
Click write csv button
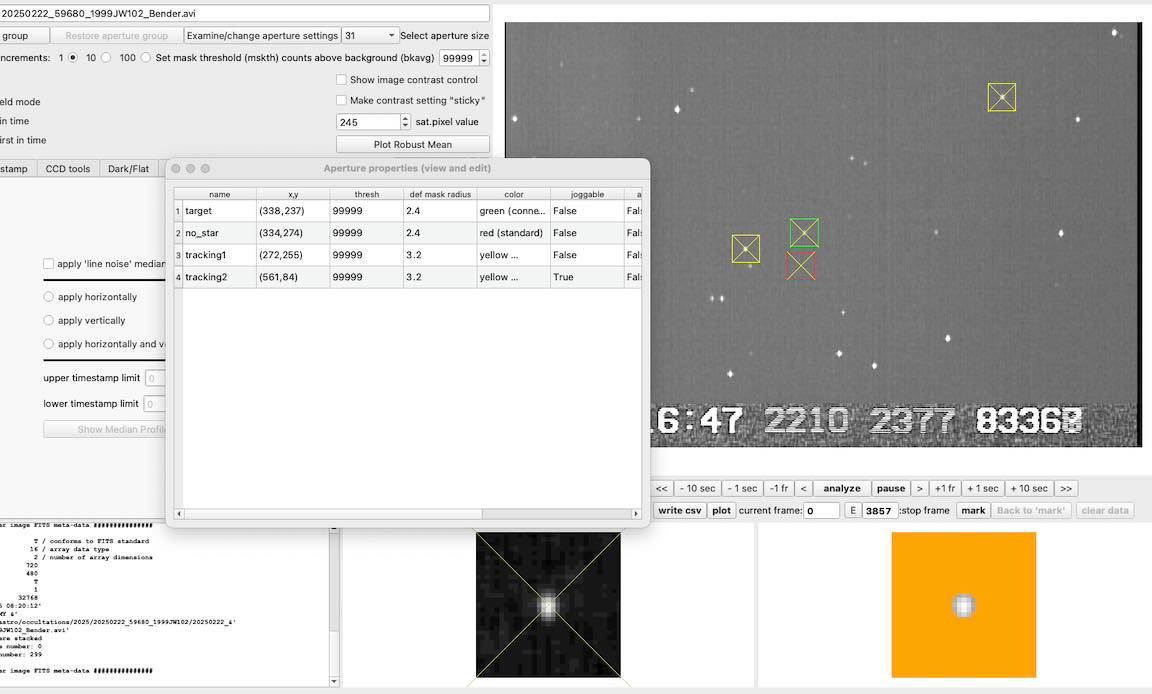click(x=680, y=510)
